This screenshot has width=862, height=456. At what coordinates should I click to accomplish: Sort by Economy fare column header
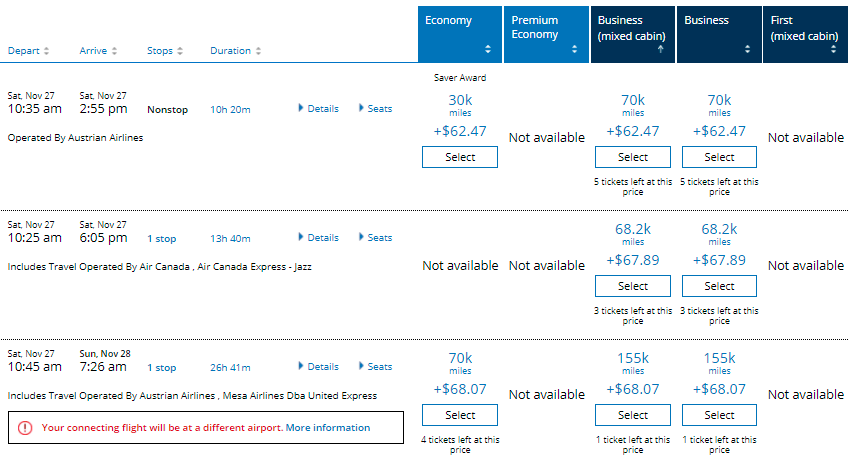click(459, 34)
